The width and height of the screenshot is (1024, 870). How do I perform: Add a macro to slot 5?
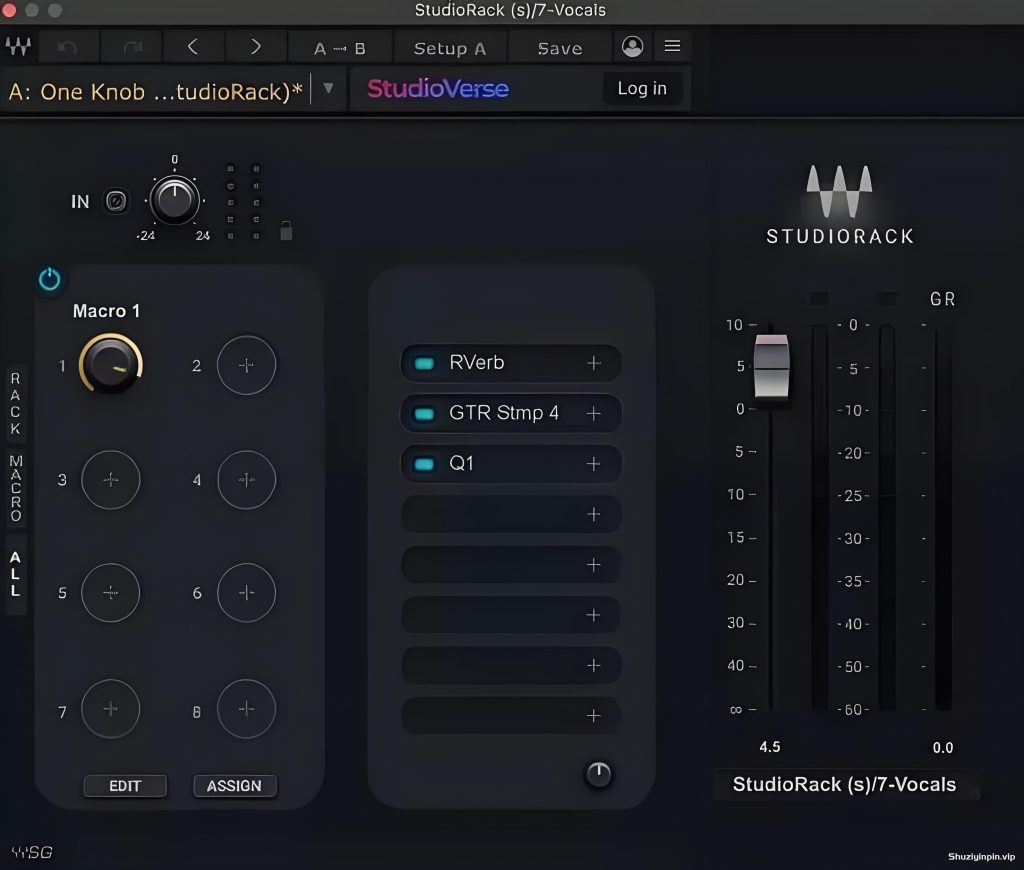110,592
